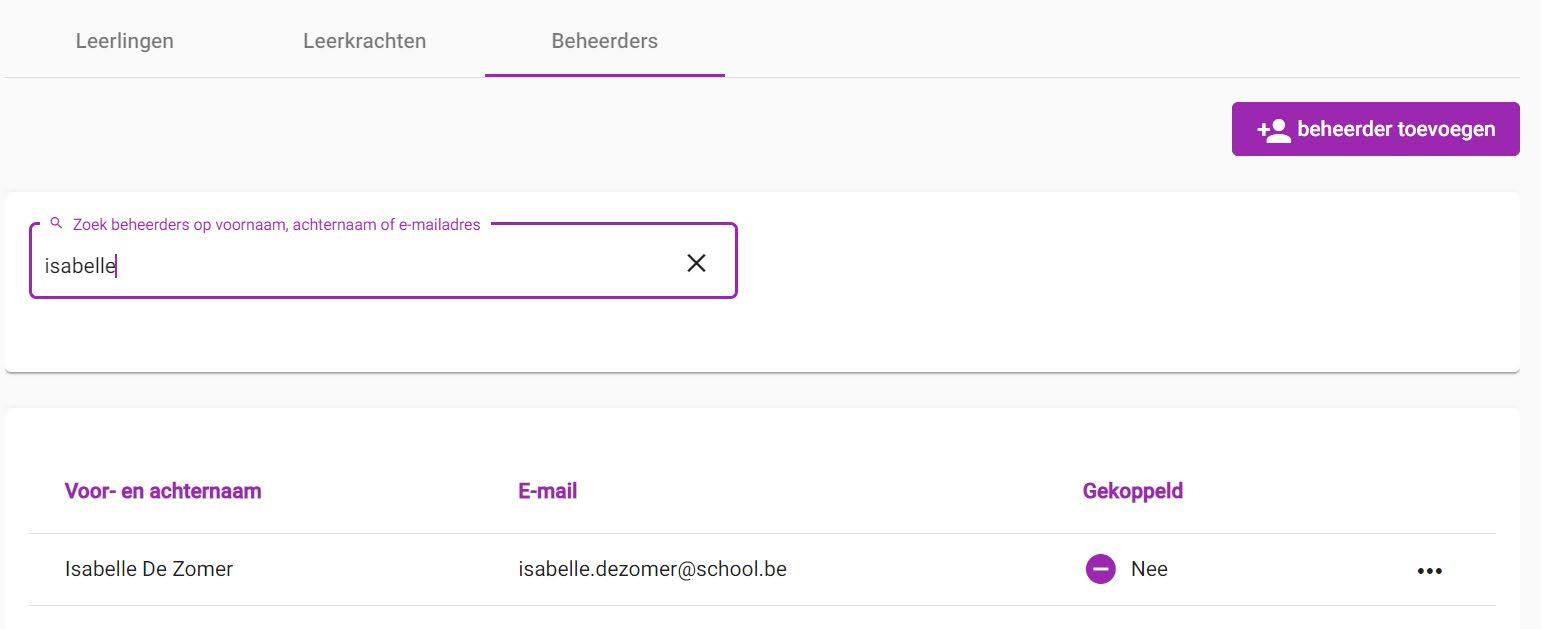Click the 'Nee' status text in Gekoppeld column
The width and height of the screenshot is (1541, 629).
click(x=1149, y=569)
